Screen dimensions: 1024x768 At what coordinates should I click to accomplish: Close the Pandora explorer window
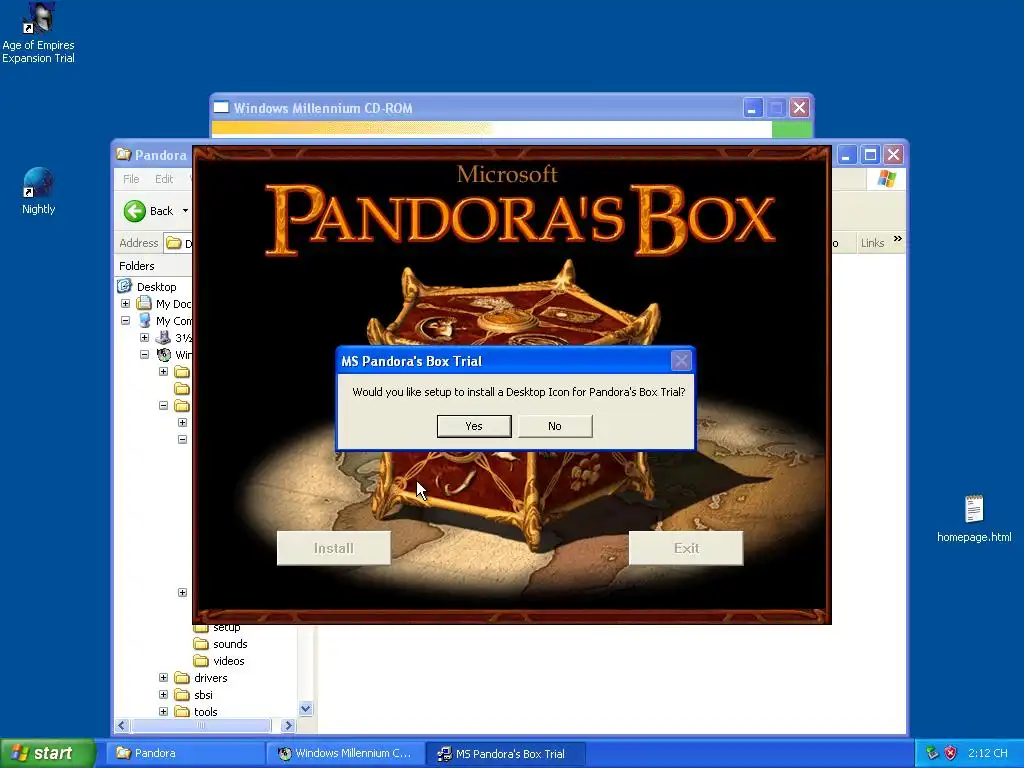pyautogui.click(x=893, y=155)
